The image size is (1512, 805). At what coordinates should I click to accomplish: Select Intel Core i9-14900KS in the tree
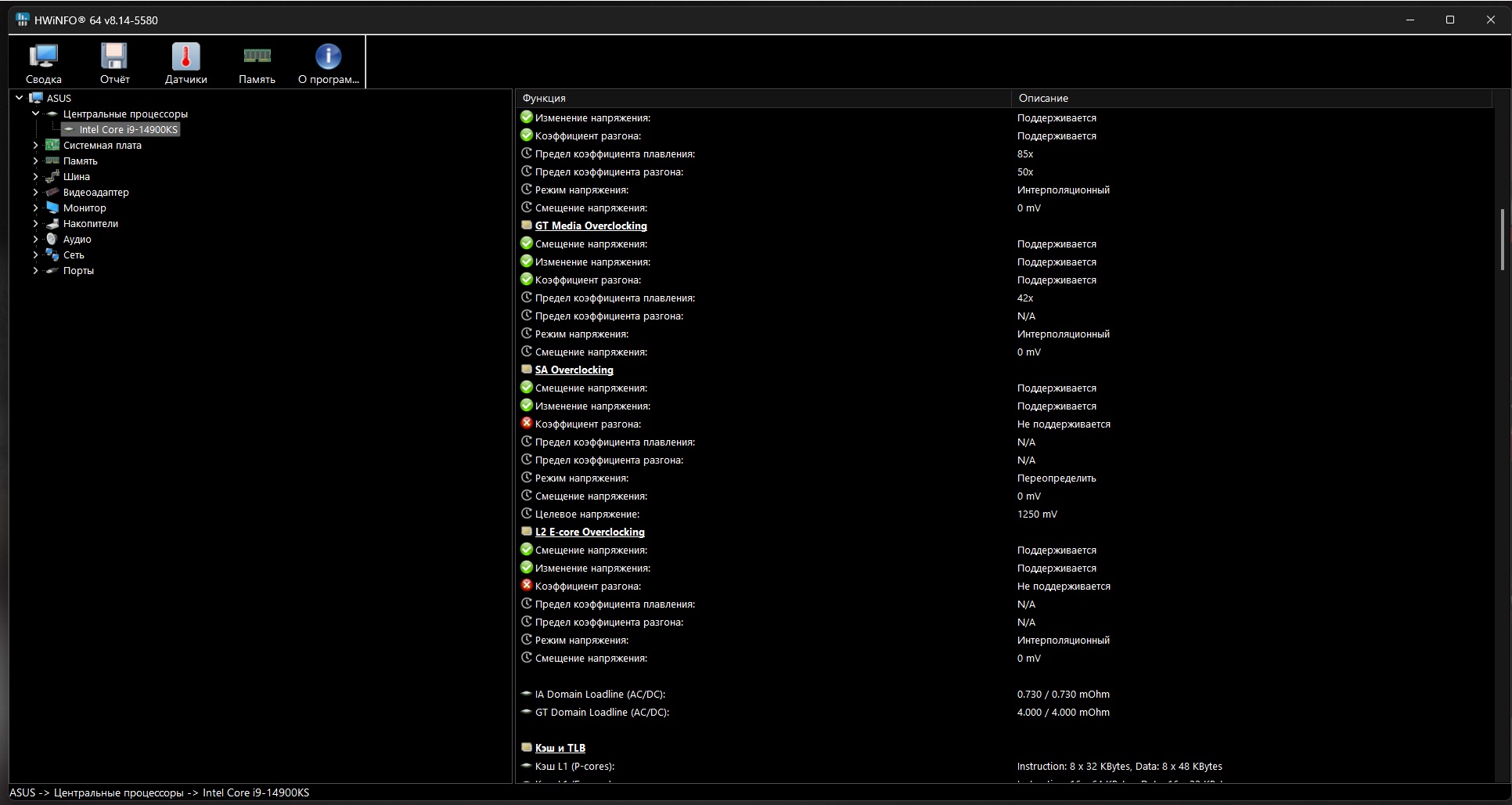tap(128, 129)
